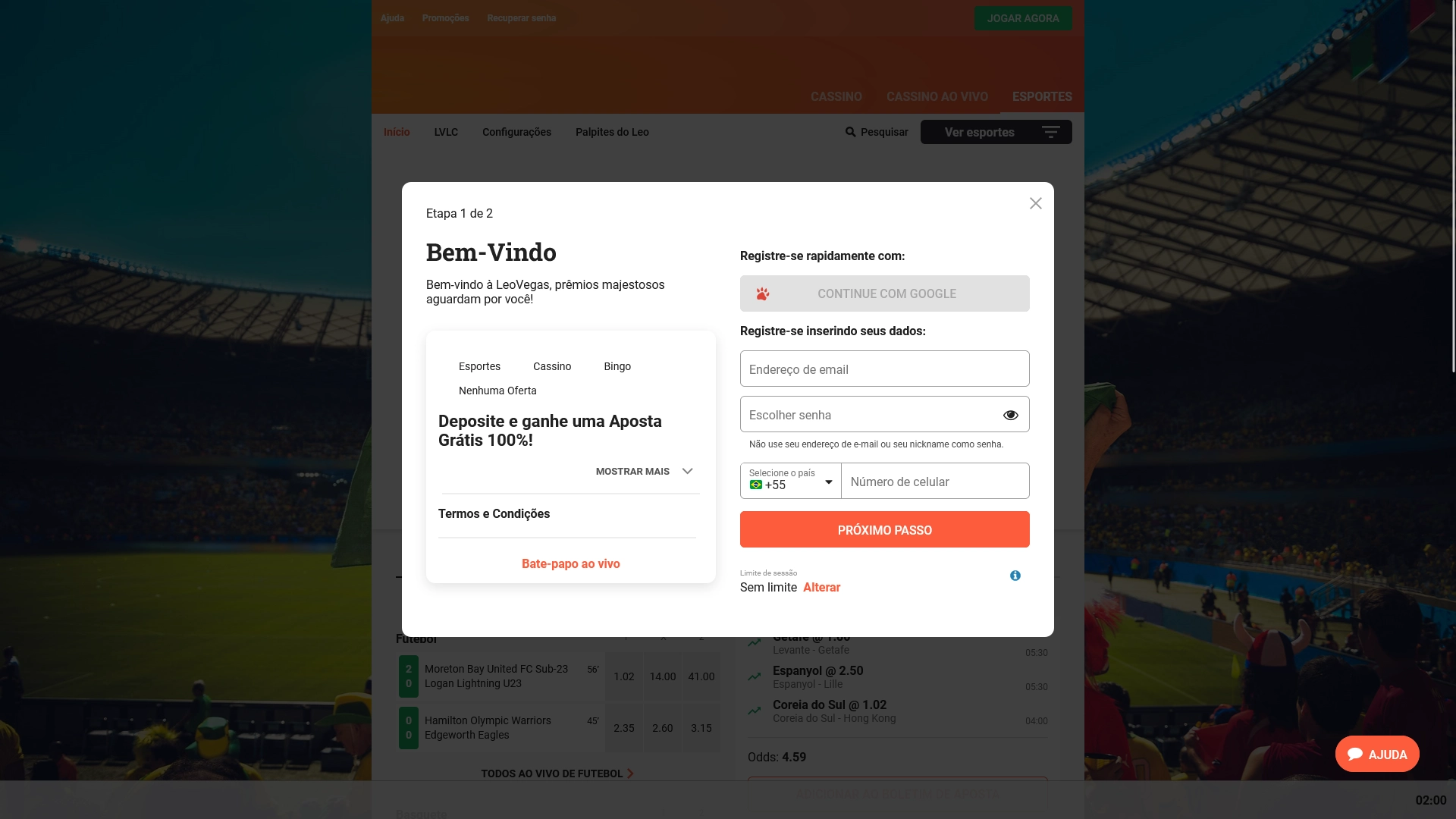Click the close X icon on modal
Screen dimensions: 1456x819
tap(1034, 203)
